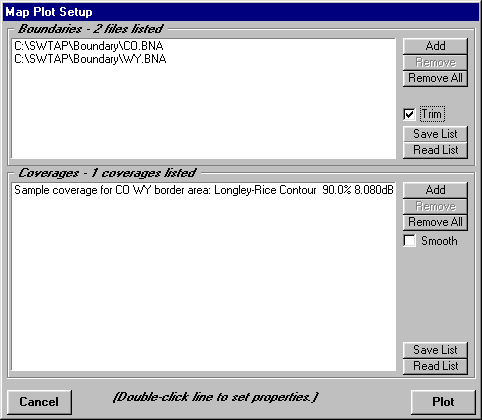
Task: Read List in the Boundaries section
Action: [435, 150]
